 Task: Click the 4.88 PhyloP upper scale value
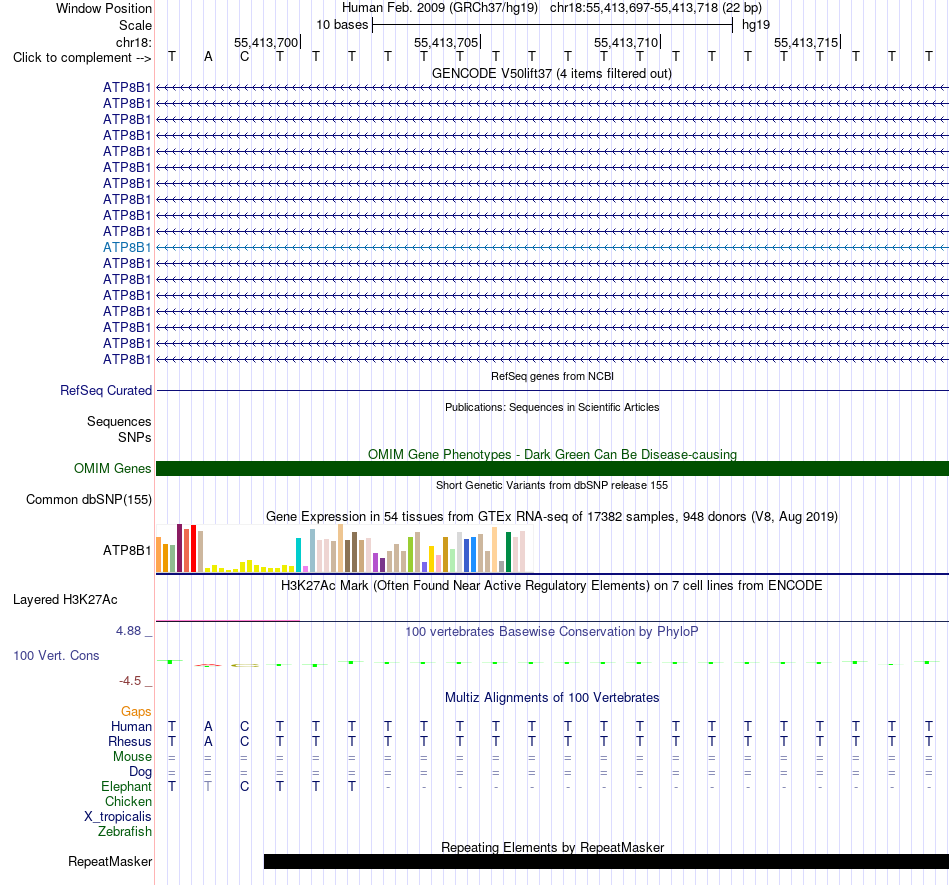point(128,631)
